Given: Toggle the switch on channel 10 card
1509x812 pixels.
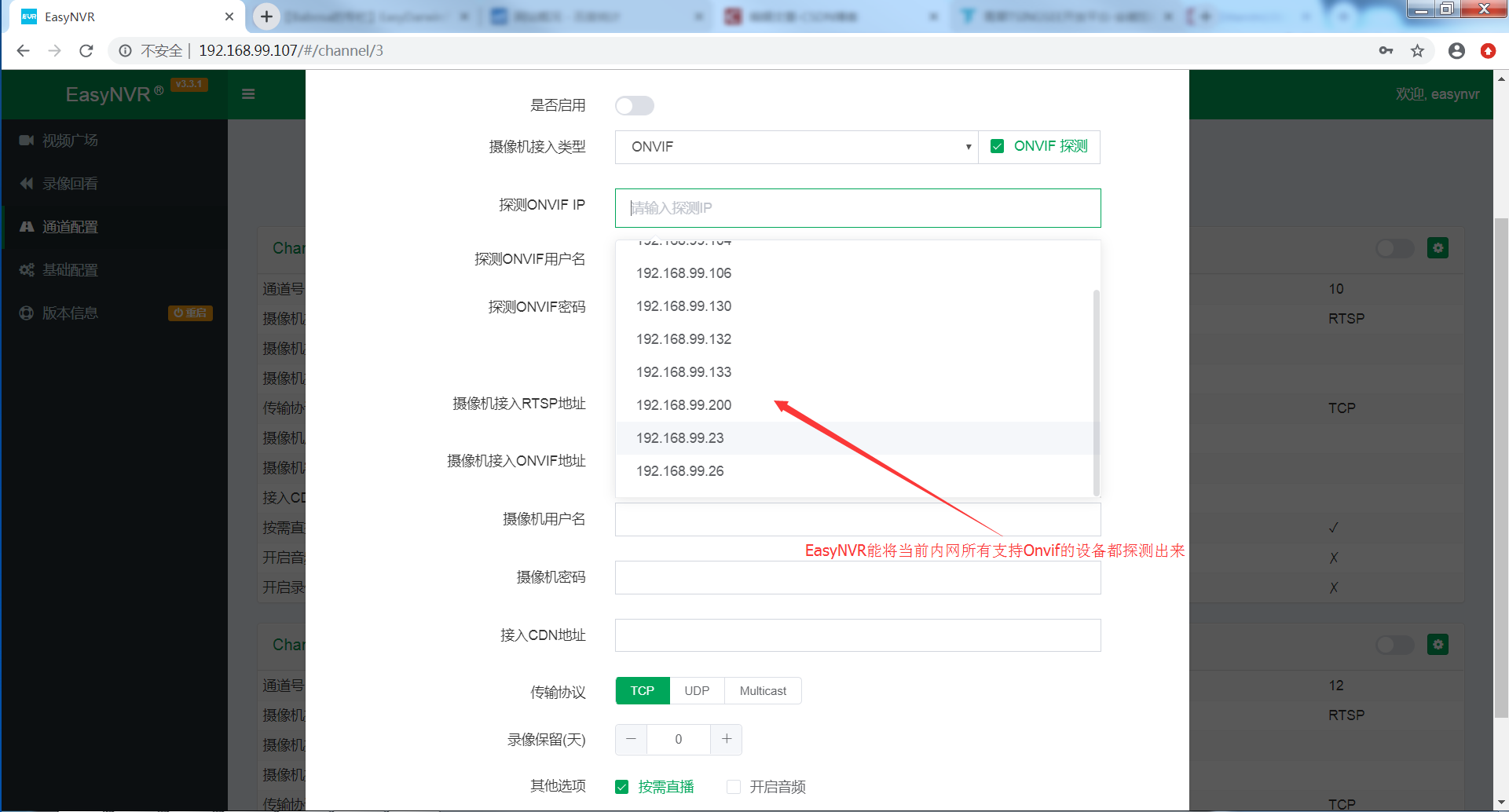Looking at the screenshot, I should click(x=1395, y=248).
